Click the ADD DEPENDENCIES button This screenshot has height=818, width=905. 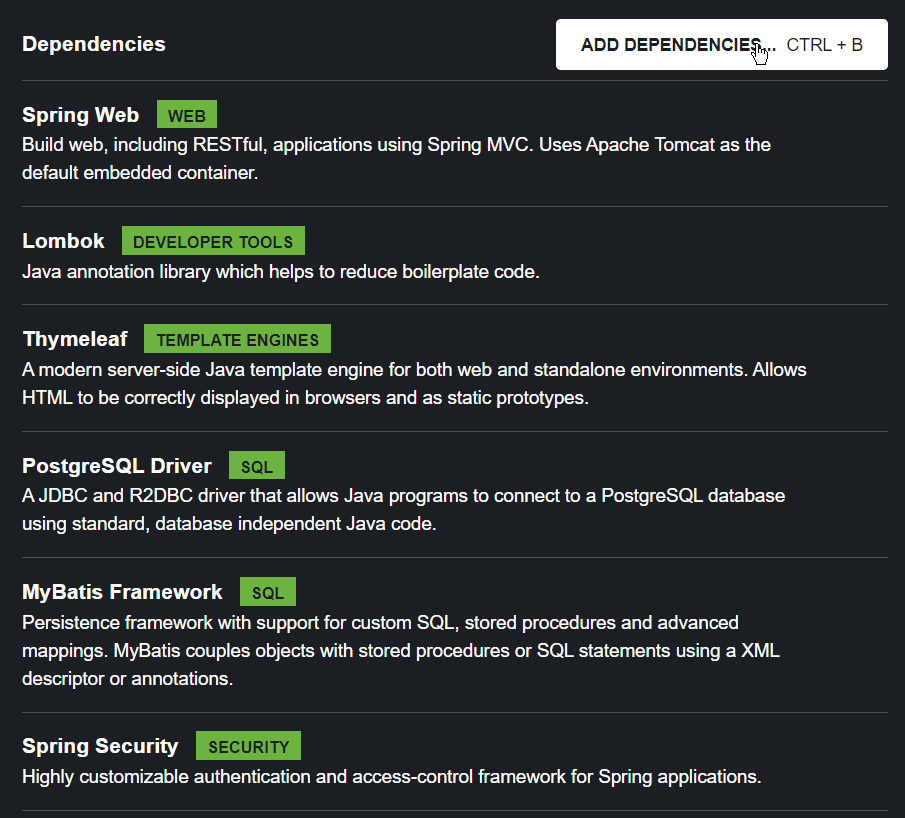coord(721,44)
